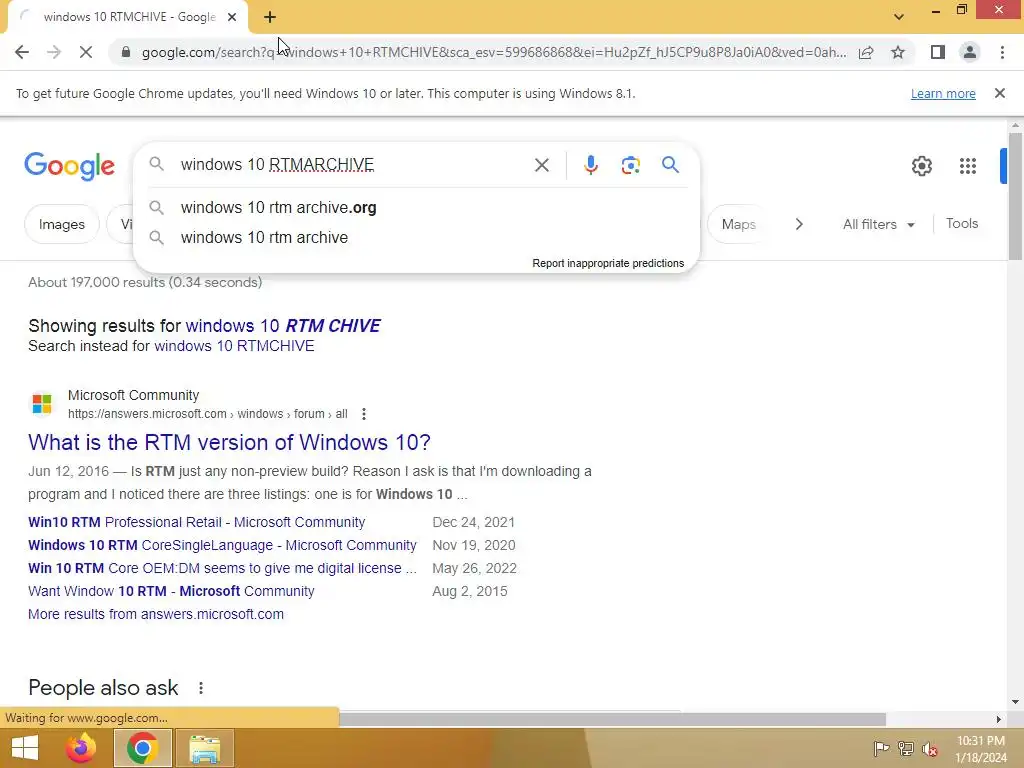Open corrected search windows 10 RTM CHIVE
This screenshot has height=768, width=1024.
[x=283, y=326]
